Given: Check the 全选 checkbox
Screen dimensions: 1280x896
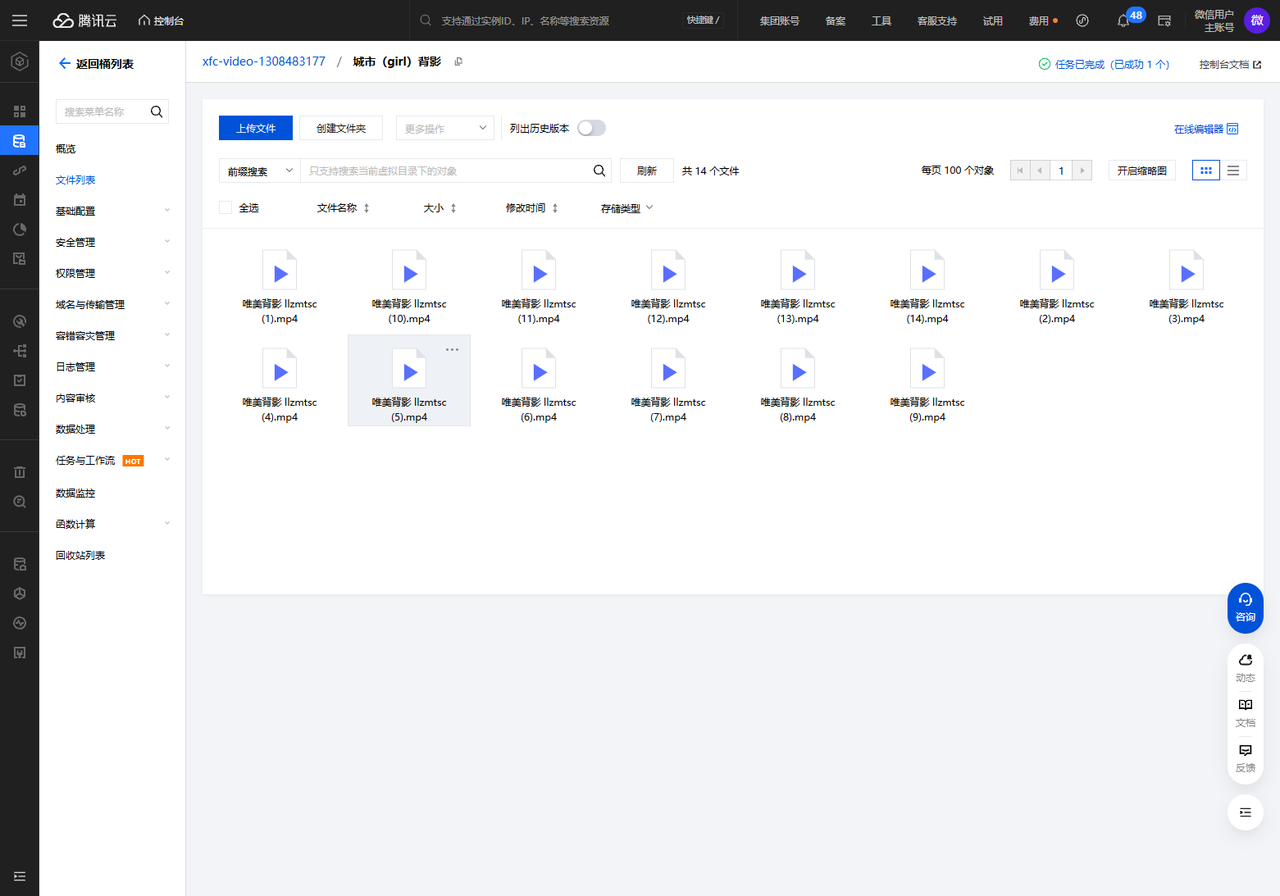Looking at the screenshot, I should (x=225, y=208).
